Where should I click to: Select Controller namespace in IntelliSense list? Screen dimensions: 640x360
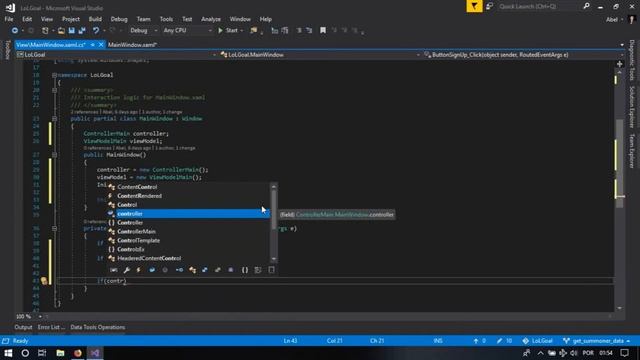coord(189,223)
